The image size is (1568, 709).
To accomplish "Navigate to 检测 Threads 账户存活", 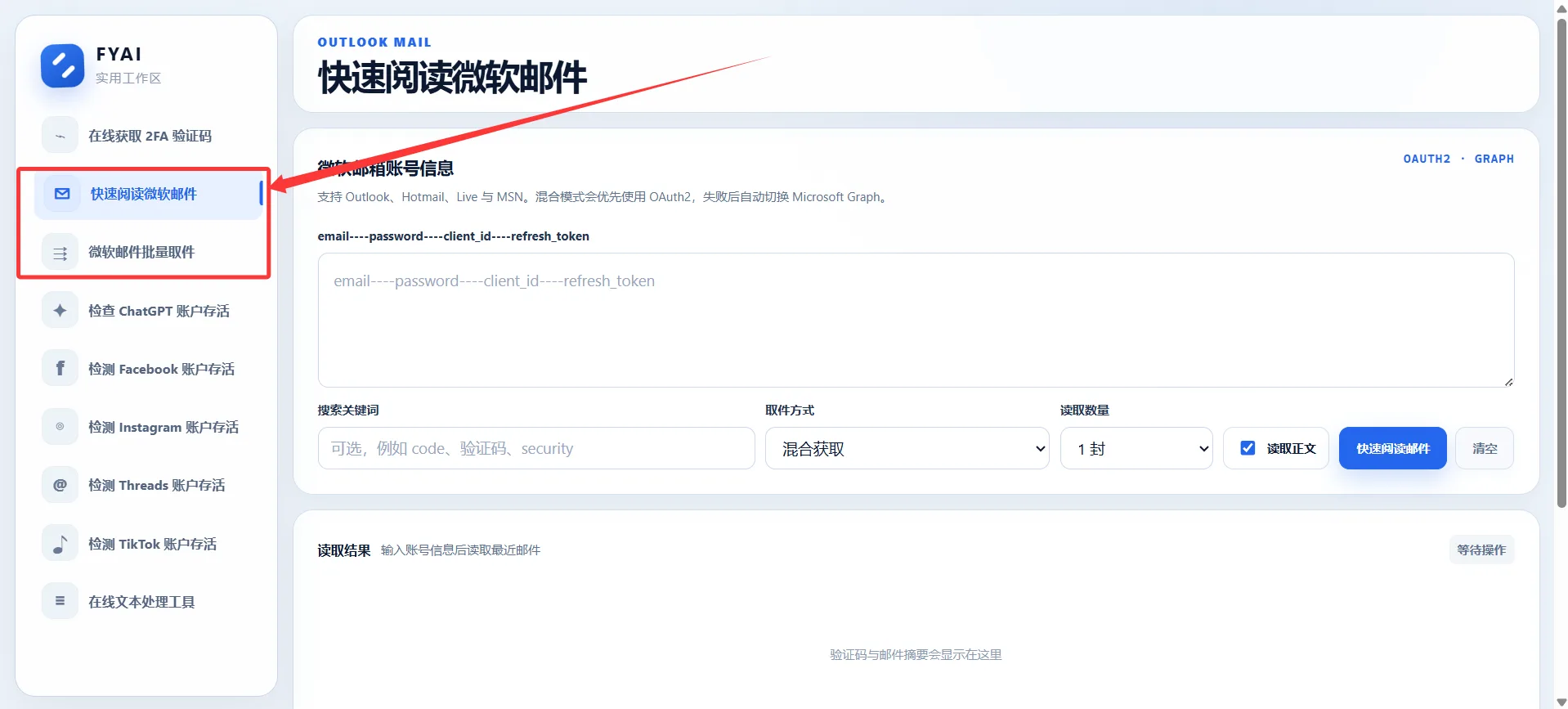I will 148,485.
